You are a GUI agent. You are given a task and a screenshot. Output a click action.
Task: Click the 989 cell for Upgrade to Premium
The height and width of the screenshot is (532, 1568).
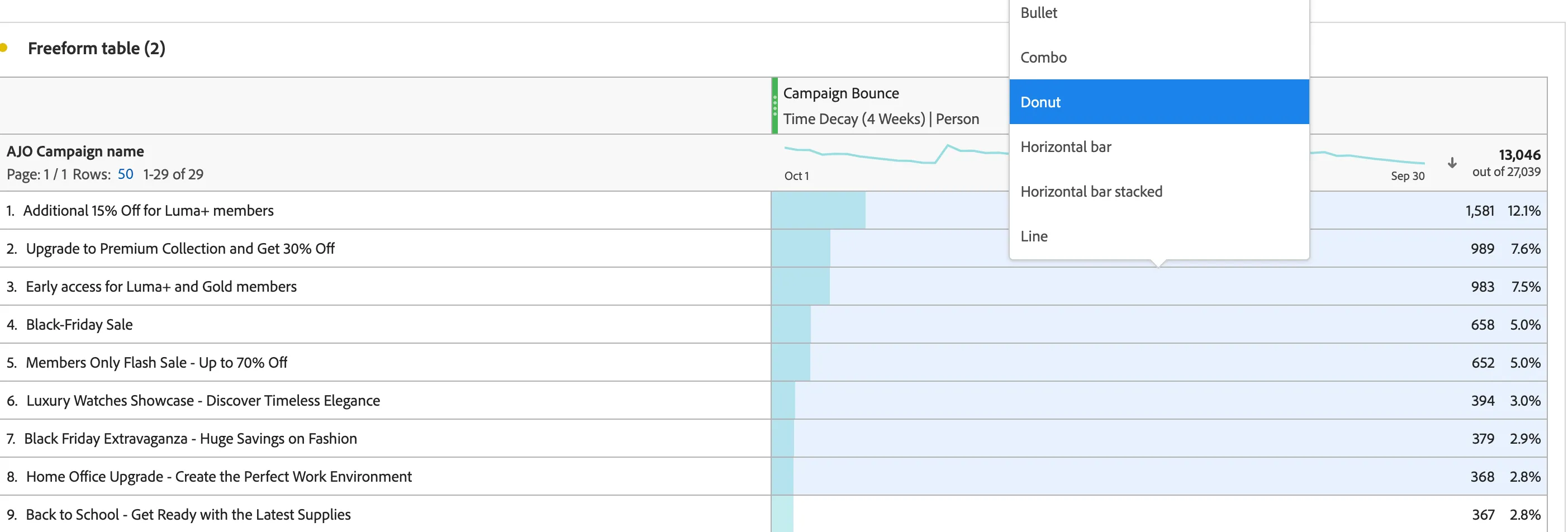click(x=1482, y=248)
